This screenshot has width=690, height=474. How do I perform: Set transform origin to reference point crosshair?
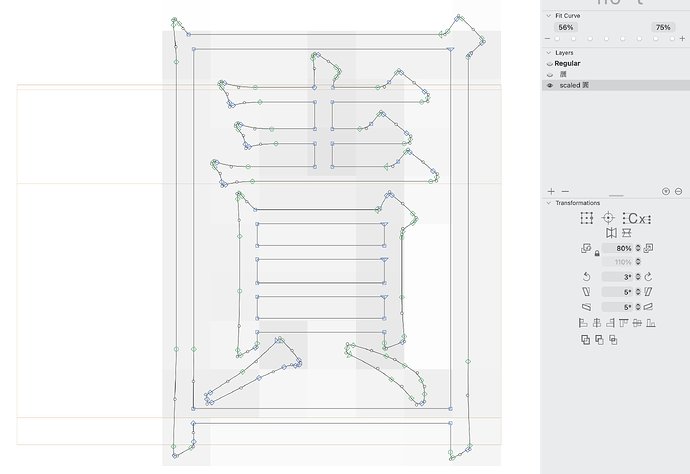(608, 219)
